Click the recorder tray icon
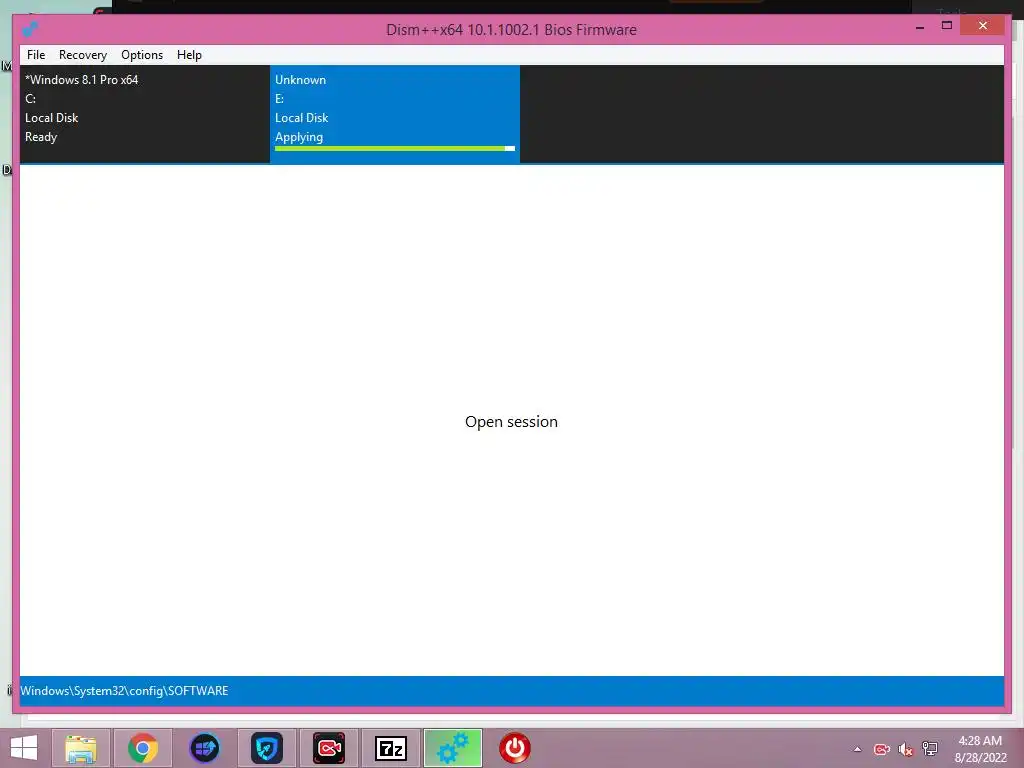The width and height of the screenshot is (1024, 768). (882, 749)
